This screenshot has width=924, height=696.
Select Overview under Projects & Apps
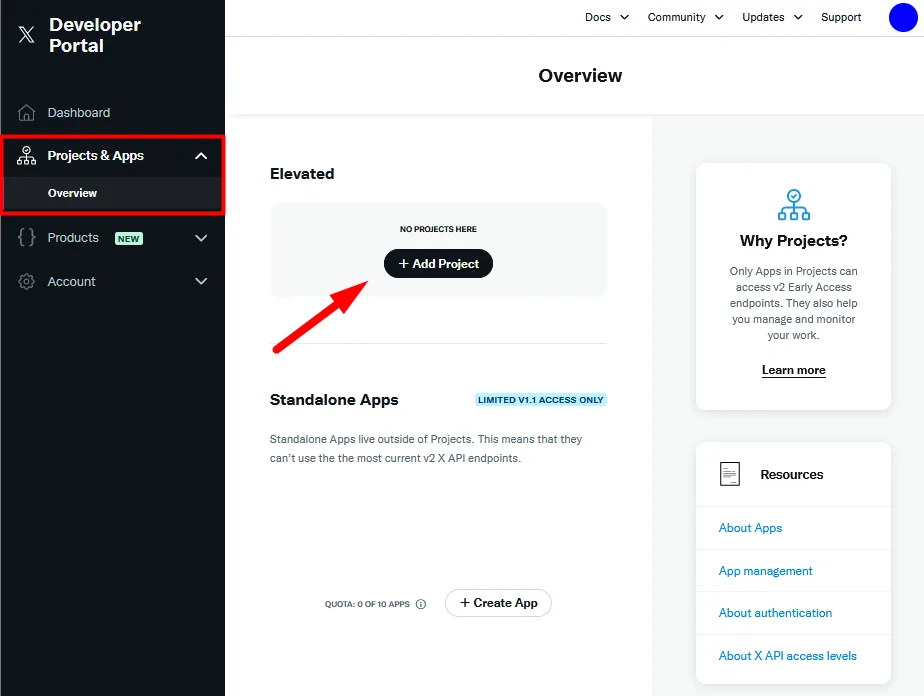[73, 193]
